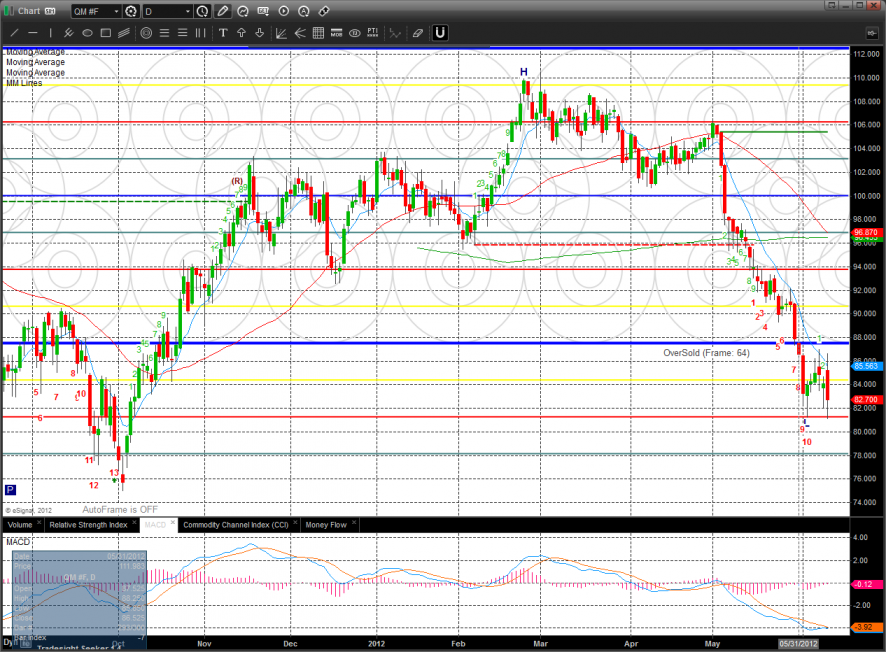The image size is (886, 652).
Task: Select the text annotation tool
Action: tap(223, 32)
